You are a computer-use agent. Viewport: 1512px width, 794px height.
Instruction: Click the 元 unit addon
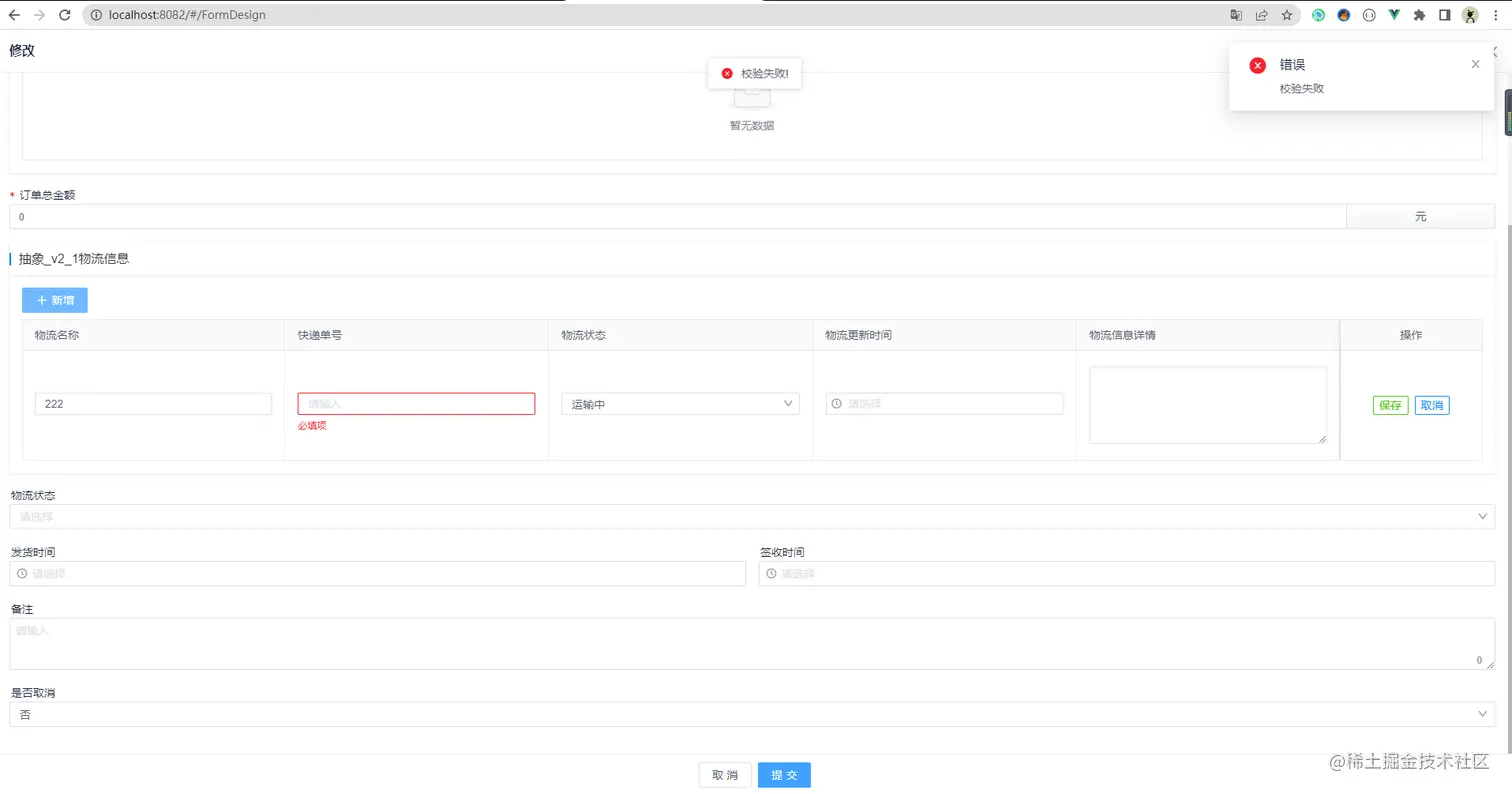point(1421,217)
